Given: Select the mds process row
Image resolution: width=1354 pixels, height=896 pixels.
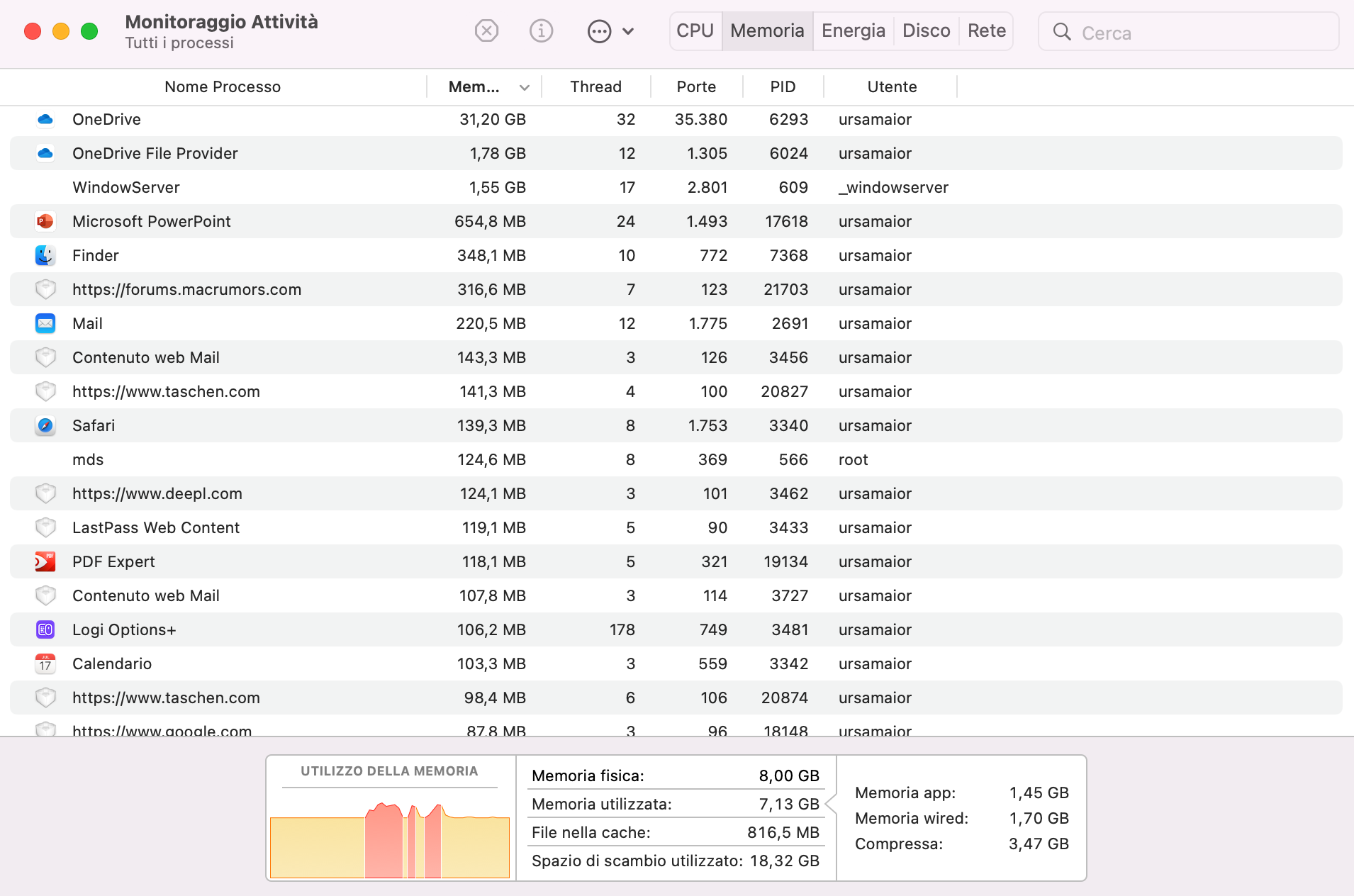Looking at the screenshot, I should pyautogui.click(x=676, y=459).
